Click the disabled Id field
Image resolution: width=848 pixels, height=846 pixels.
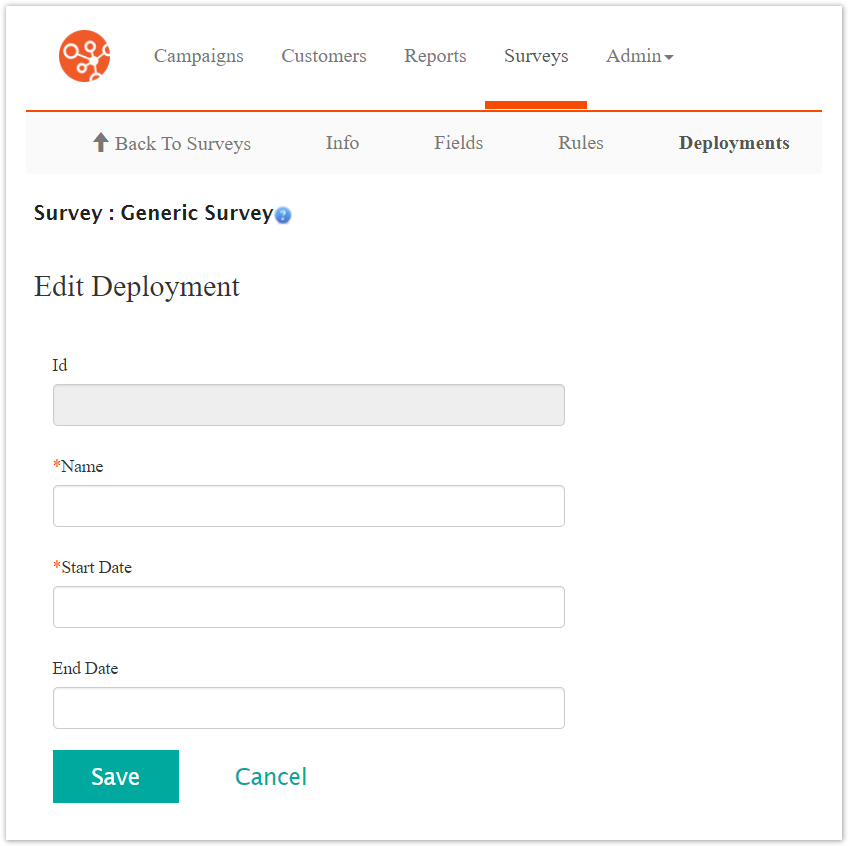[x=309, y=405]
